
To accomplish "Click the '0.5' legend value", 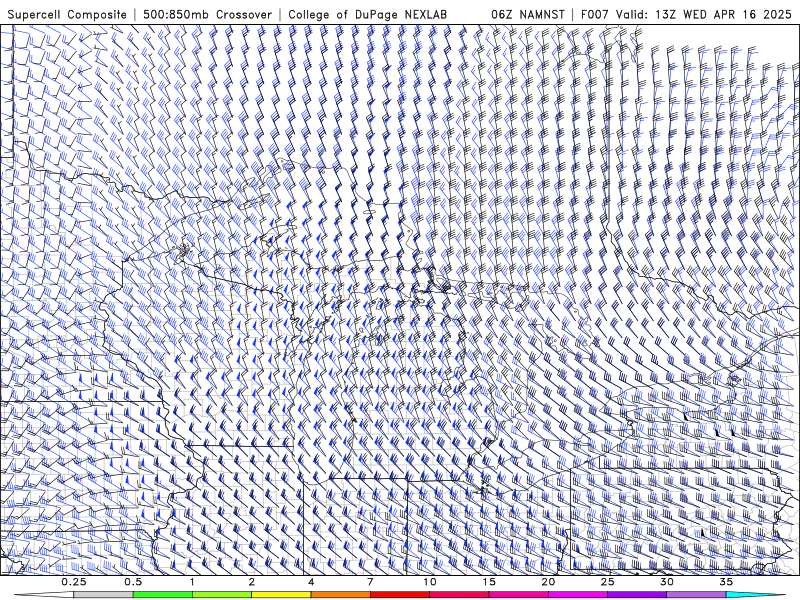I will click(x=133, y=582).
